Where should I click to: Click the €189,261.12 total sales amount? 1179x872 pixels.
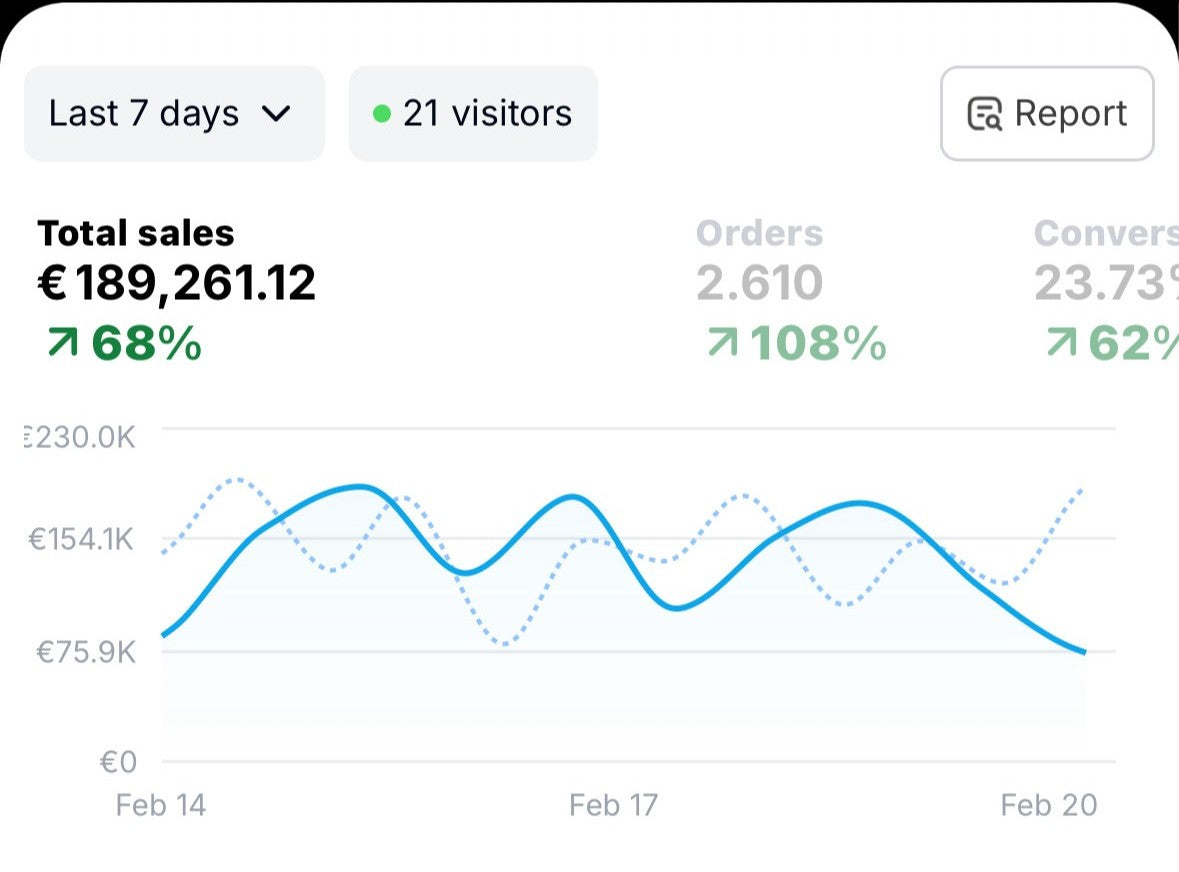tap(177, 284)
